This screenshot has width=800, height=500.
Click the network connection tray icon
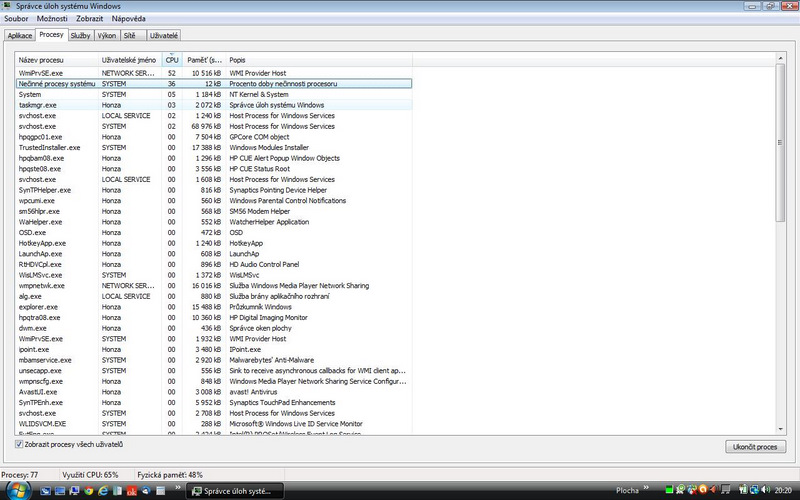point(754,490)
